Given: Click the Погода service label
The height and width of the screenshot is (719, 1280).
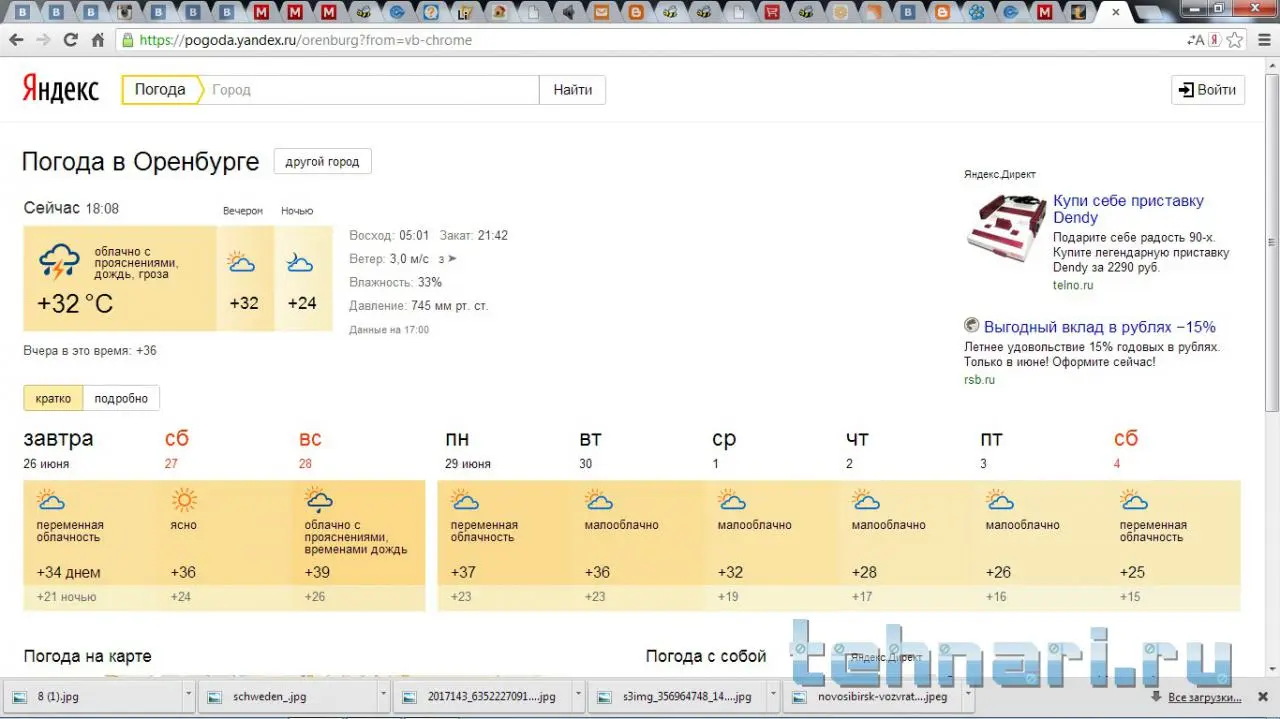Looking at the screenshot, I should tap(160, 90).
